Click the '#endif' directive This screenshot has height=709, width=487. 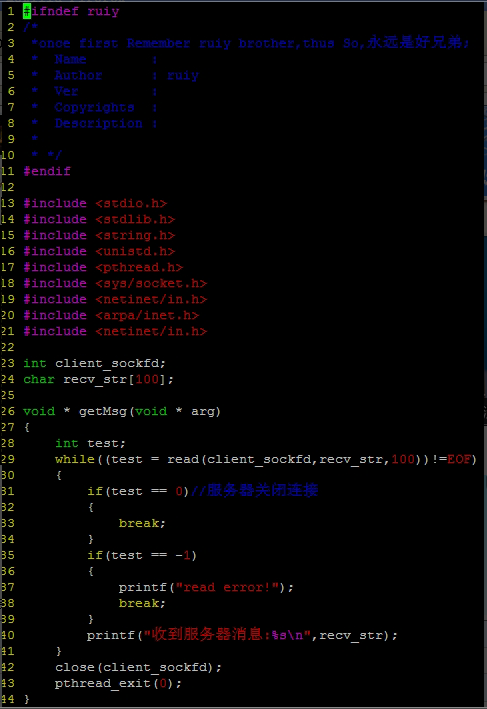[47, 171]
